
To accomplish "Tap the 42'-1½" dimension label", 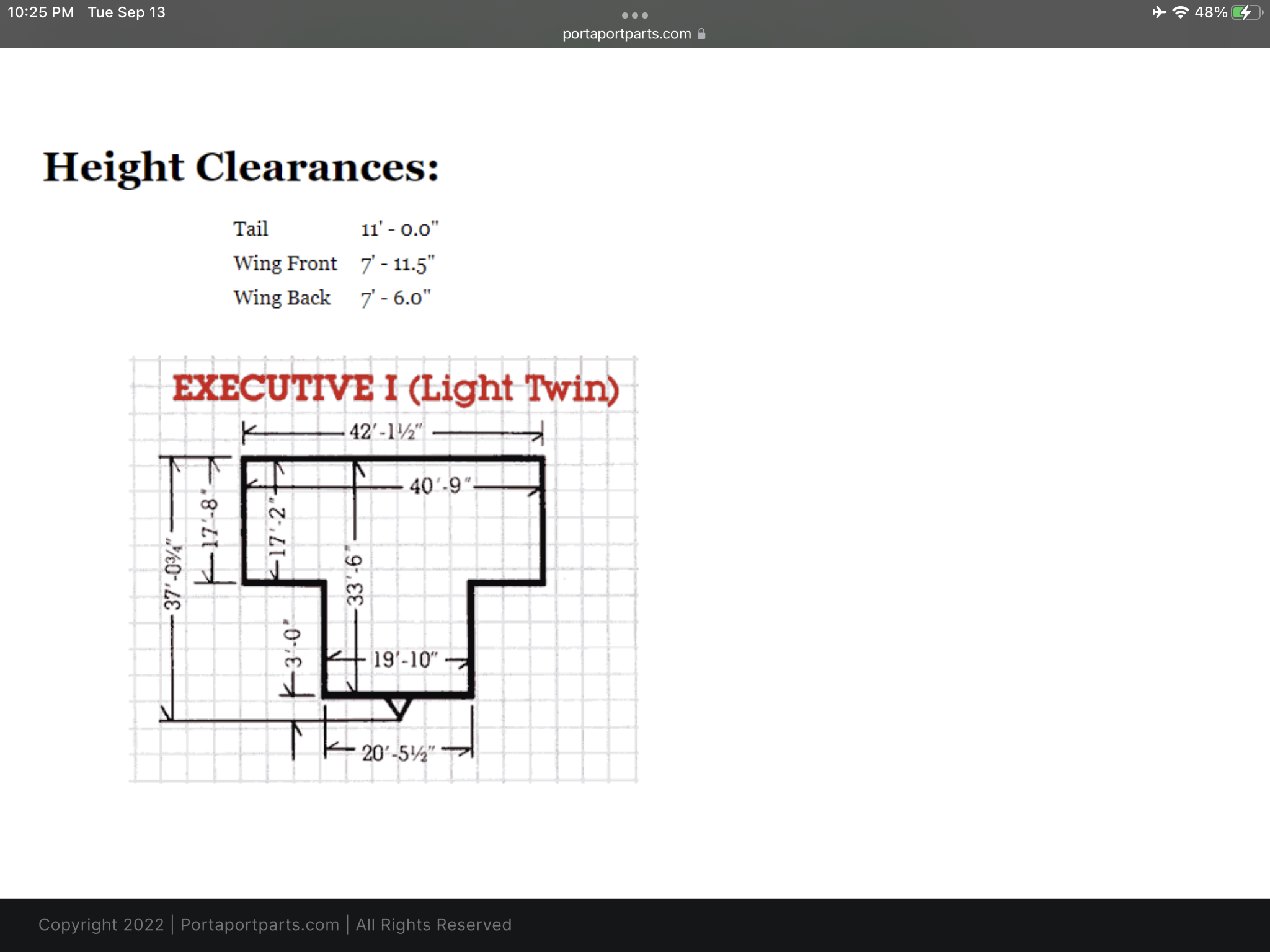I will (x=386, y=431).
